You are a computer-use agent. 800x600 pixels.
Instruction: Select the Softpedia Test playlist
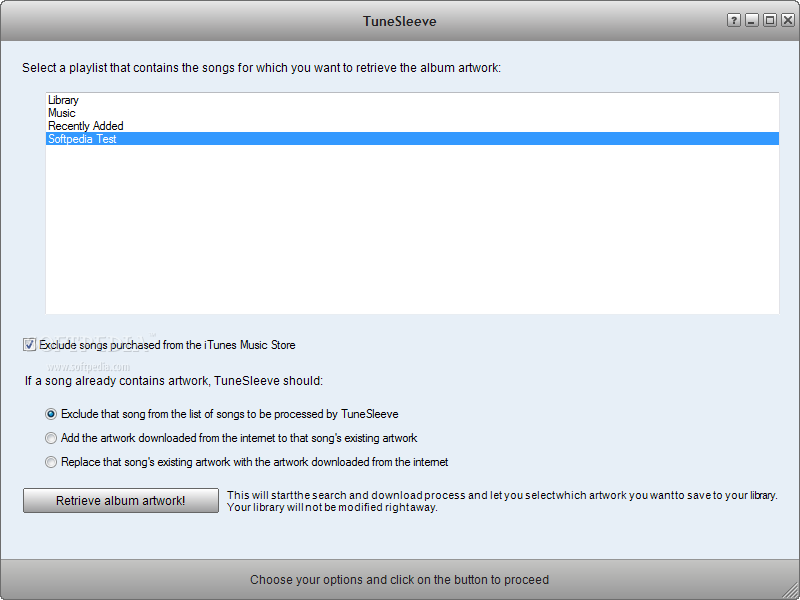click(412, 139)
